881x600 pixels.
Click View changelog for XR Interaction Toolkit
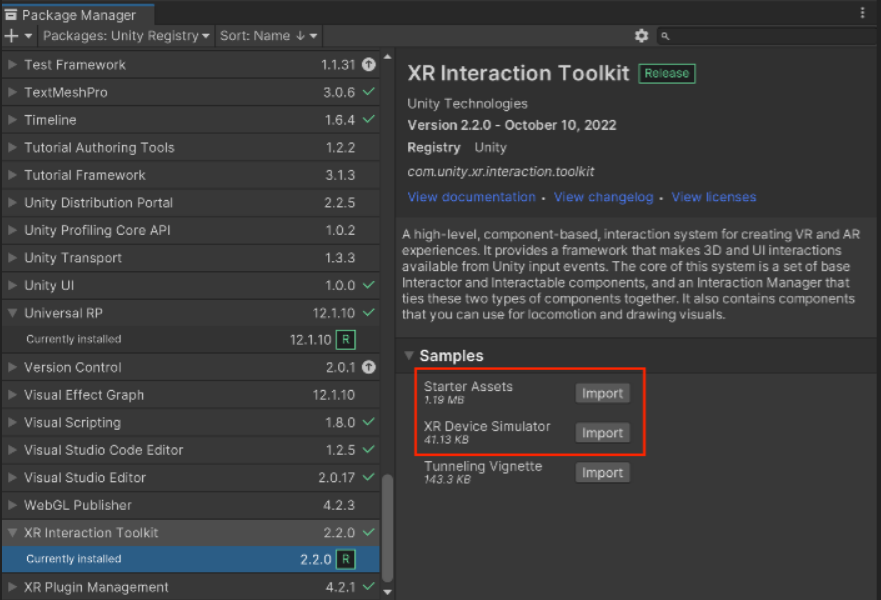[x=604, y=197]
